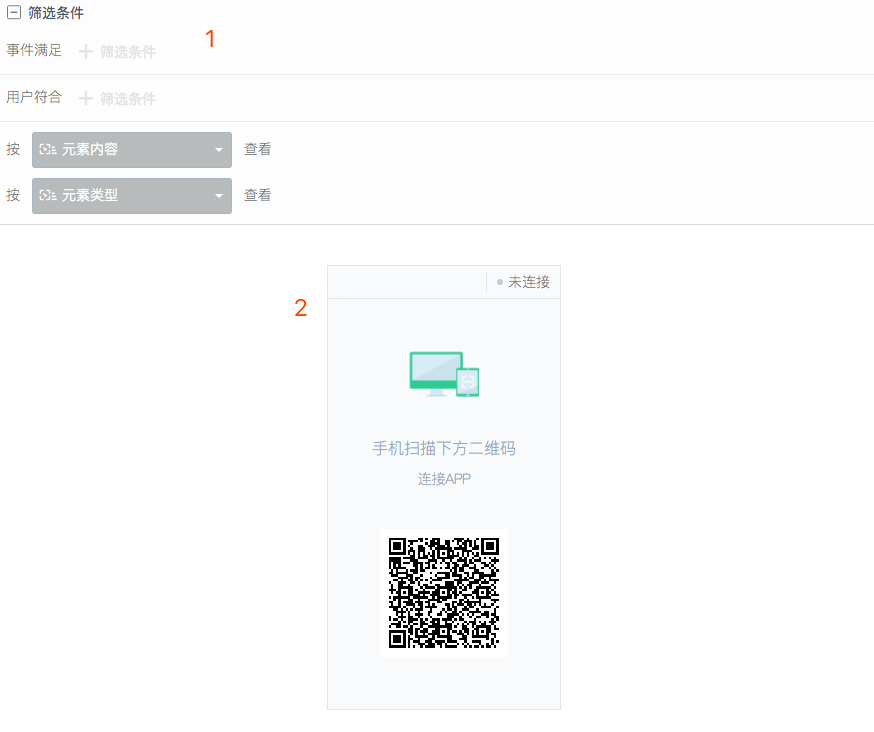Open the 元素类型 dropdown
This screenshot has width=874, height=732.
pyautogui.click(x=132, y=196)
